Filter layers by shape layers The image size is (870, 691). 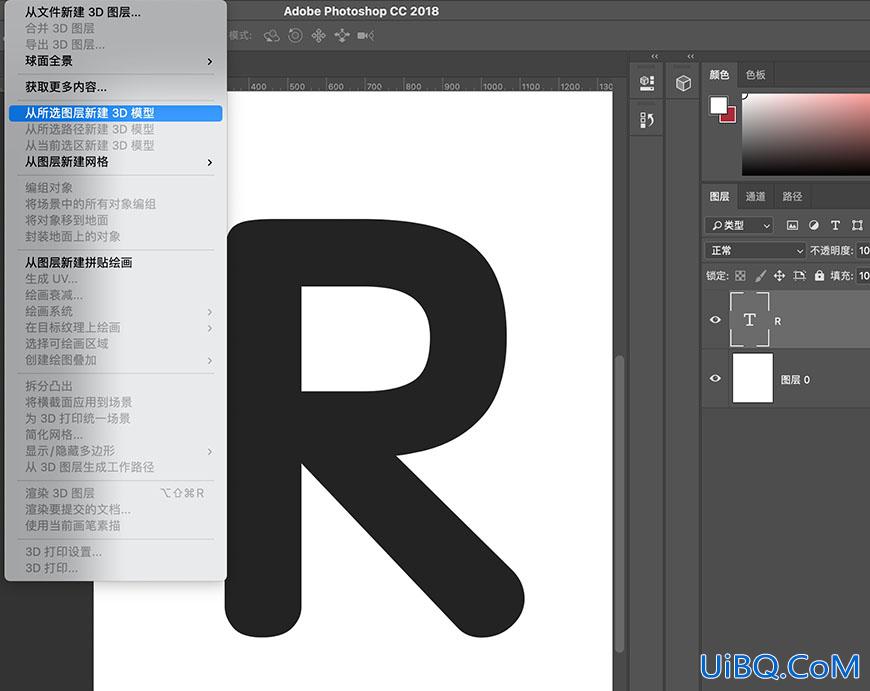click(x=857, y=225)
